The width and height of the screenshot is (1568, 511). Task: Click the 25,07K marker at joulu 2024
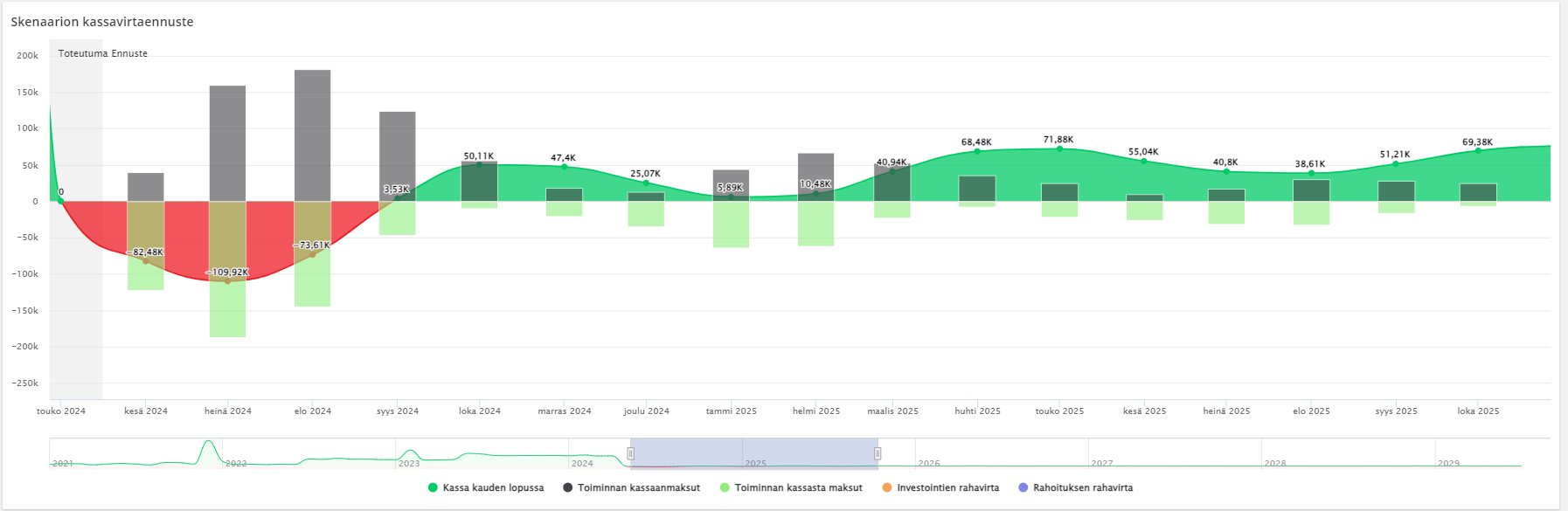click(646, 183)
